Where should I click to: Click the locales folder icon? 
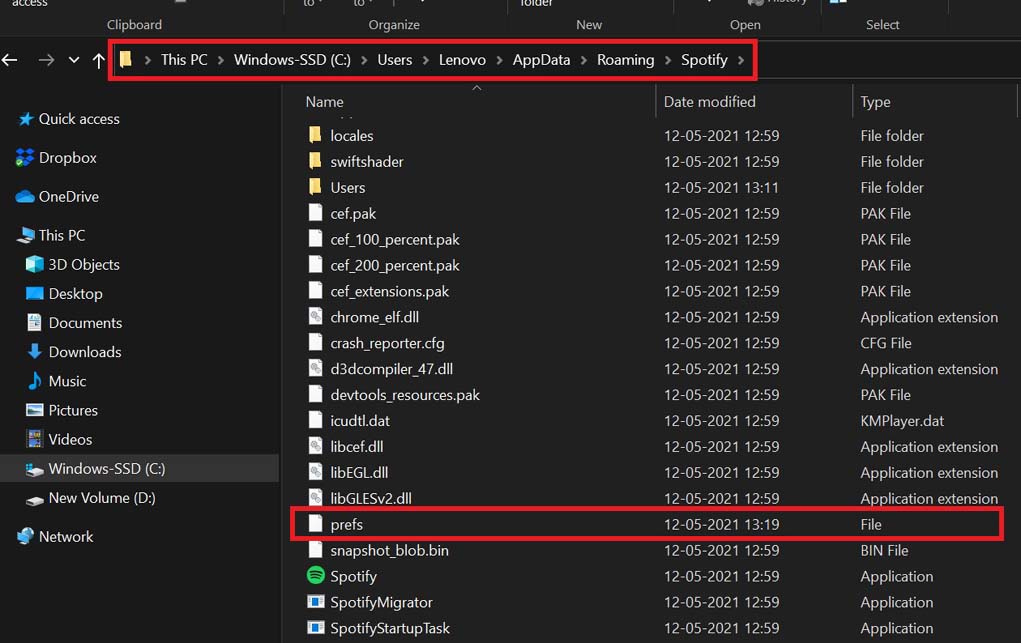315,135
